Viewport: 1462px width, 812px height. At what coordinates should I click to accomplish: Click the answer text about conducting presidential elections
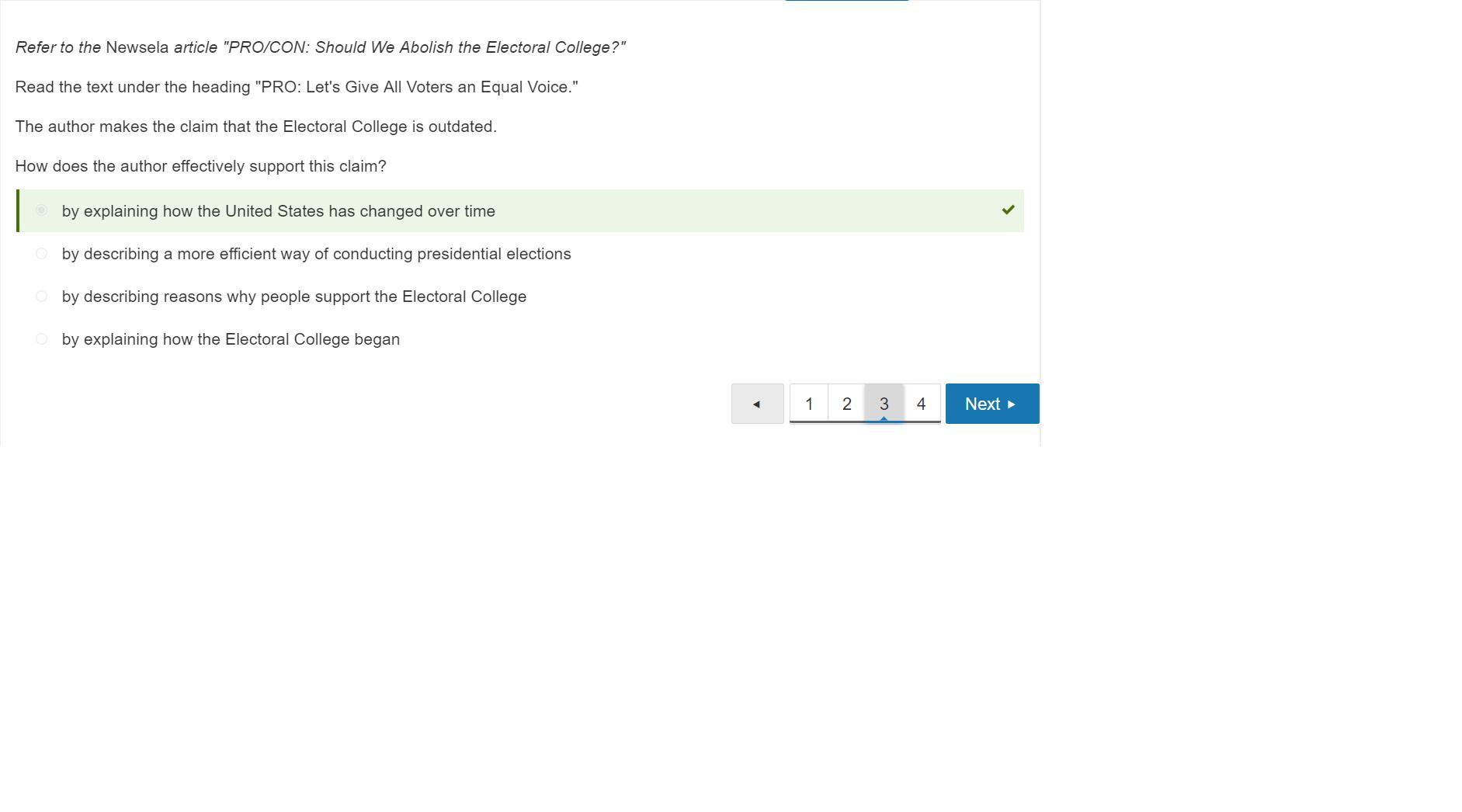[x=316, y=254]
